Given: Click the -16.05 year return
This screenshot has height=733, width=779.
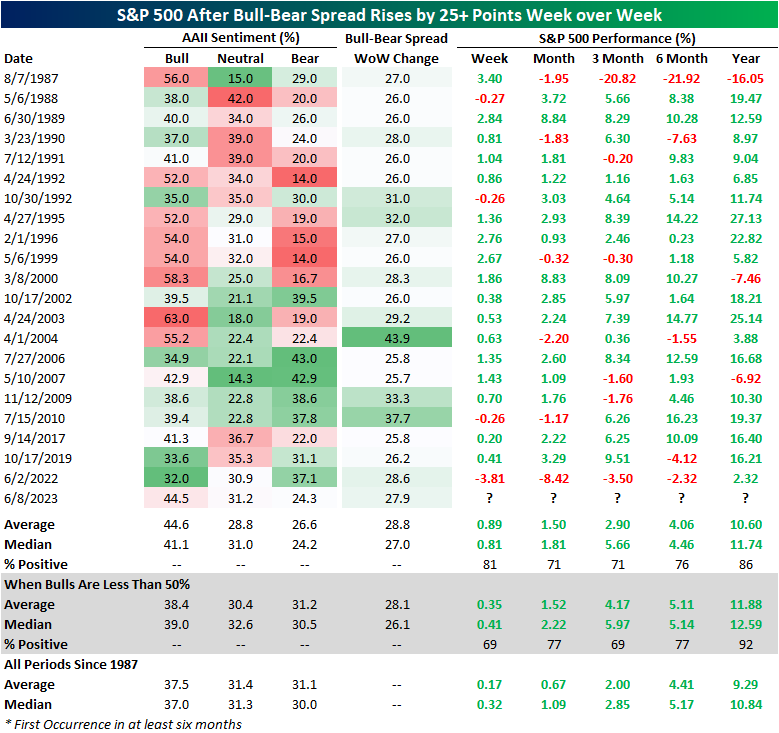Looking at the screenshot, I should 745,79.
